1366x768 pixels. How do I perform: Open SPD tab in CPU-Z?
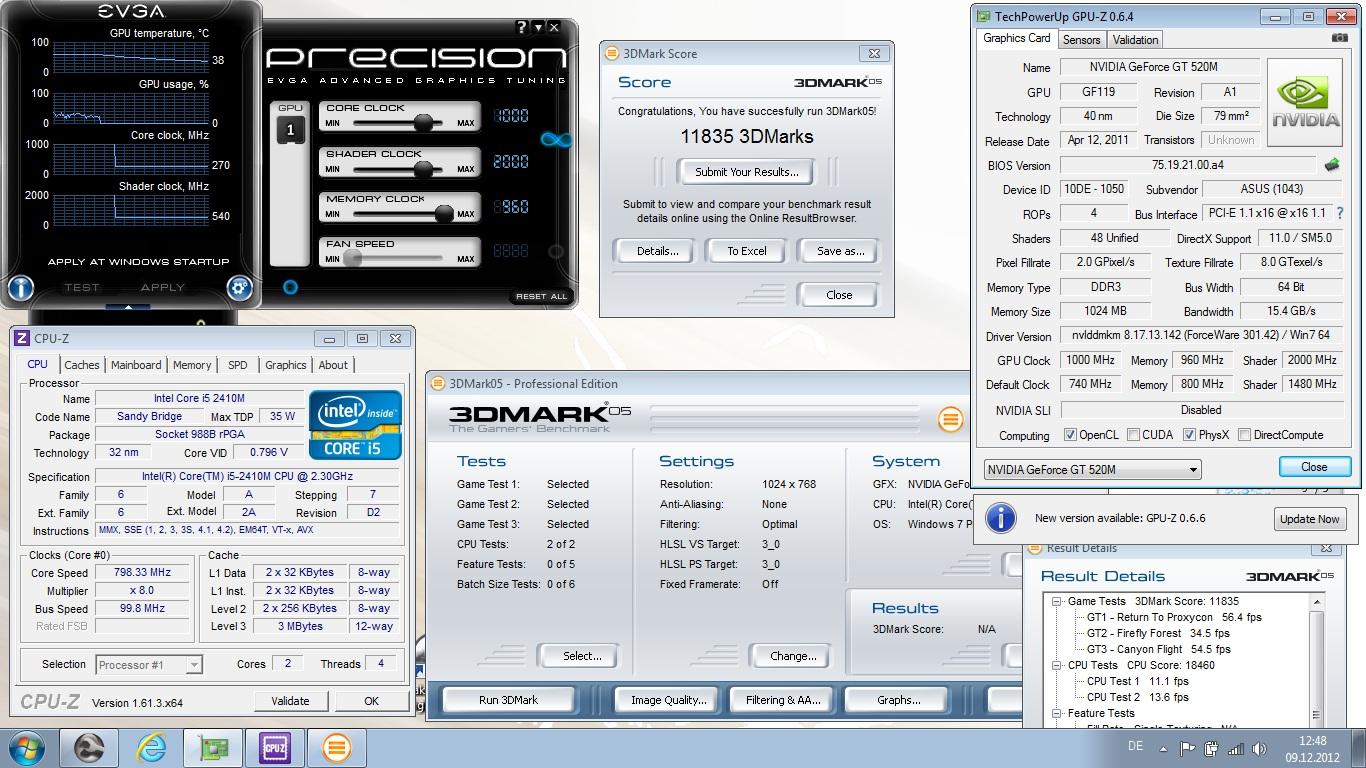[x=237, y=365]
